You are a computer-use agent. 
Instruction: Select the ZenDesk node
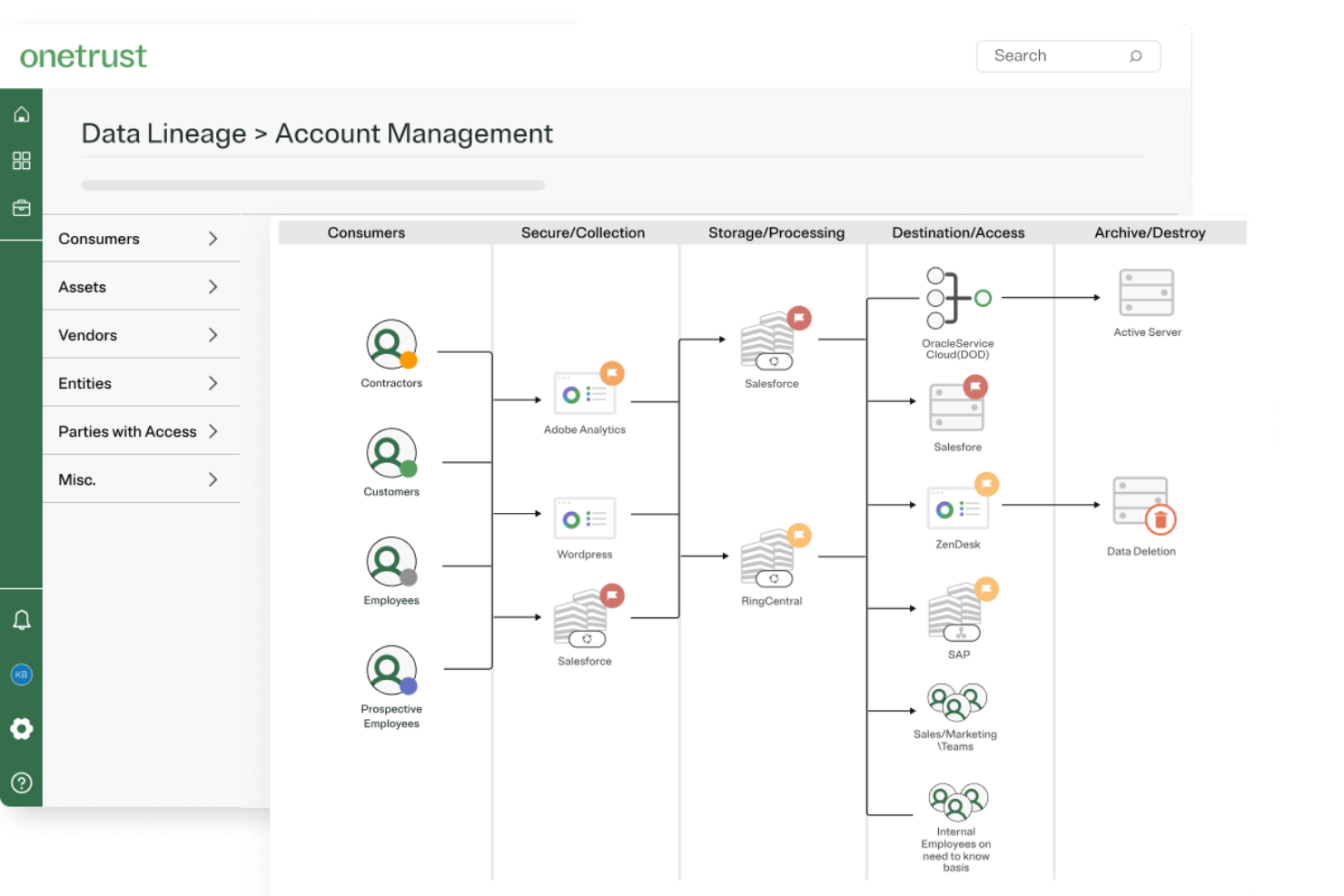[x=957, y=509]
